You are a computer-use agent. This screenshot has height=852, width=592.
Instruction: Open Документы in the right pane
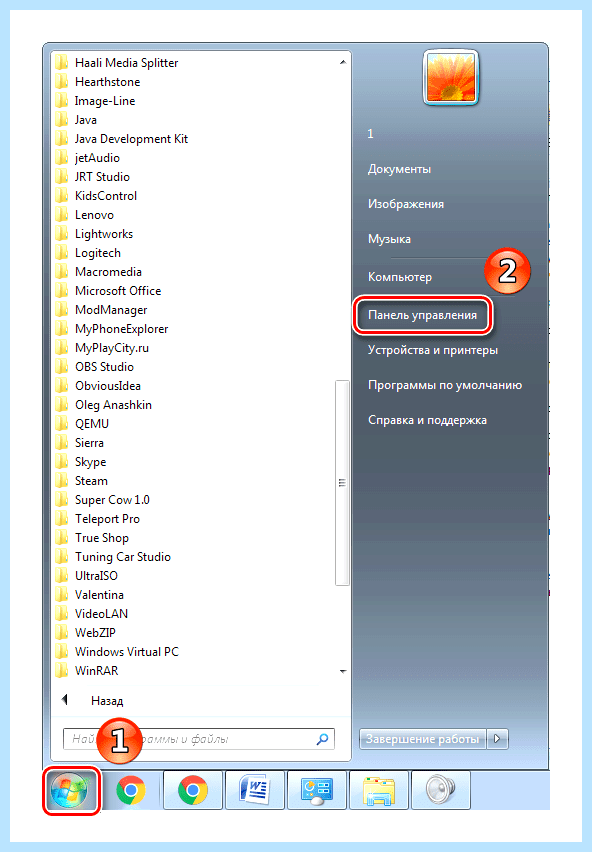[x=399, y=169]
